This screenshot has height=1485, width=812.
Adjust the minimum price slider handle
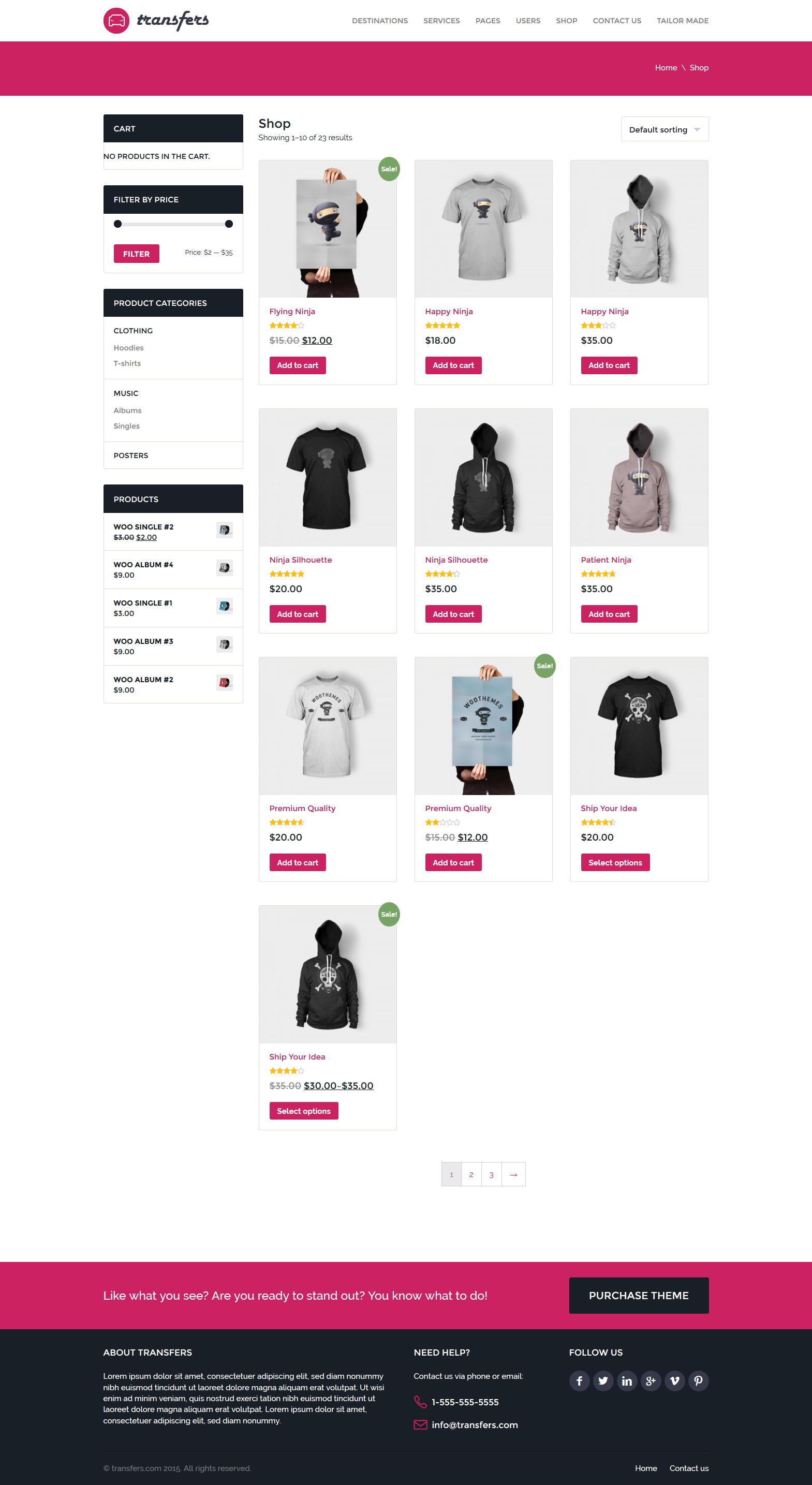[x=117, y=224]
